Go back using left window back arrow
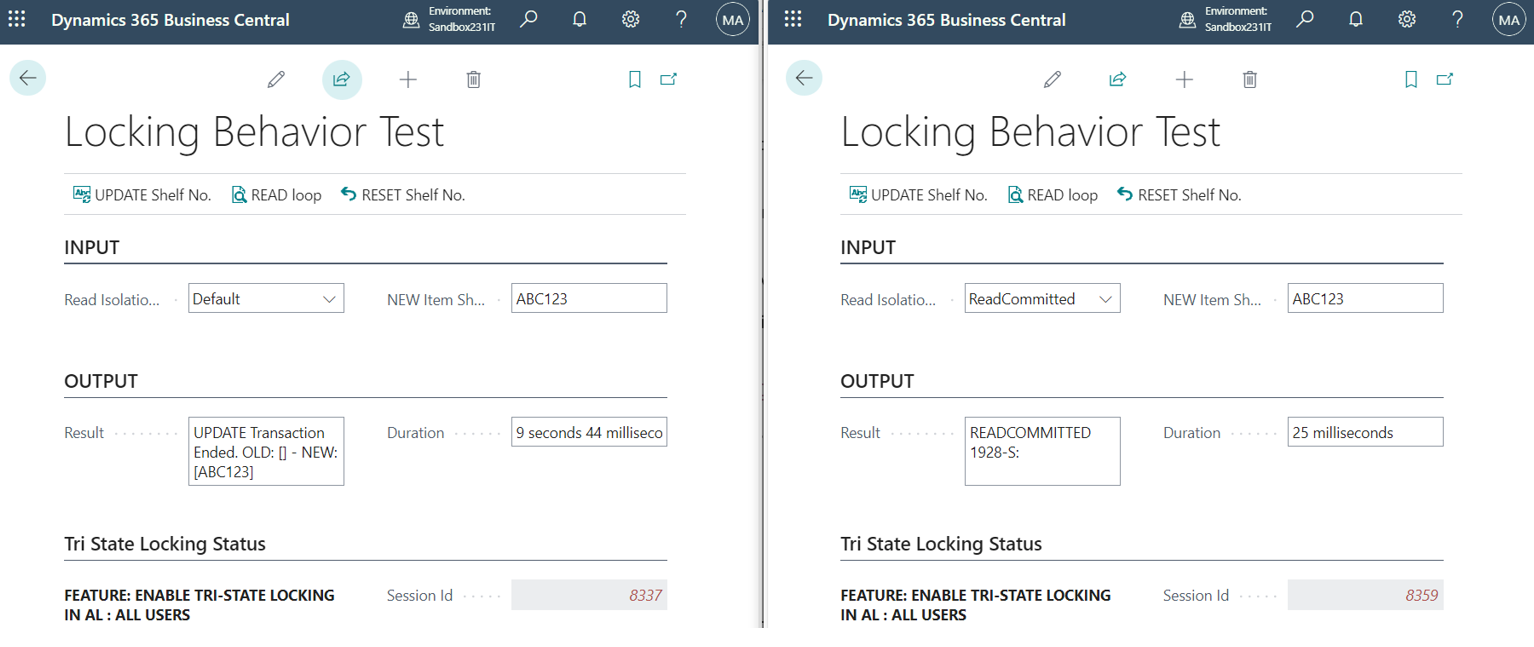This screenshot has width=1534, height=647. point(28,78)
